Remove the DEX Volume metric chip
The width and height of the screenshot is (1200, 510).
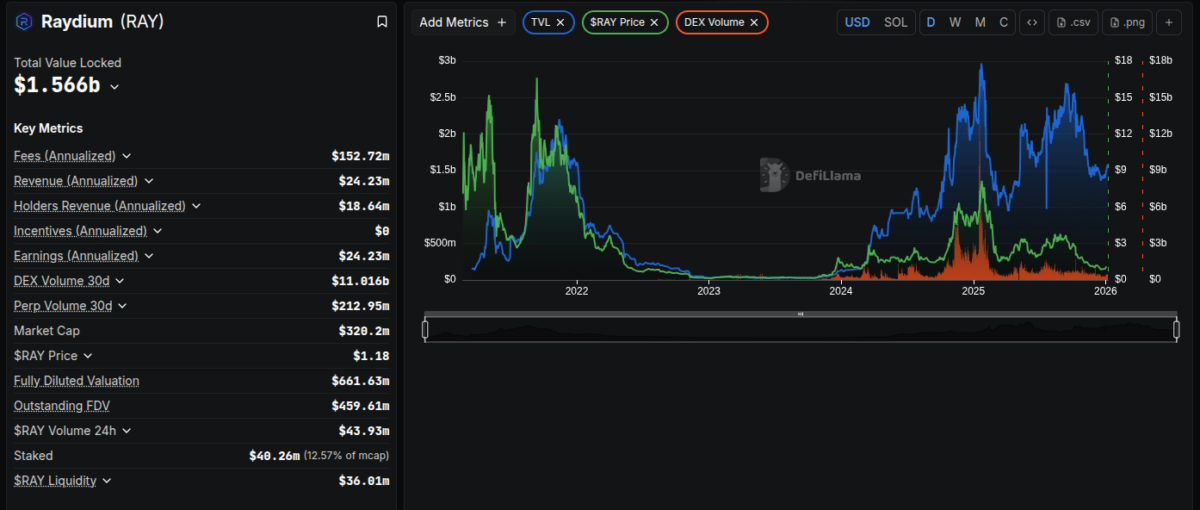[x=754, y=22]
